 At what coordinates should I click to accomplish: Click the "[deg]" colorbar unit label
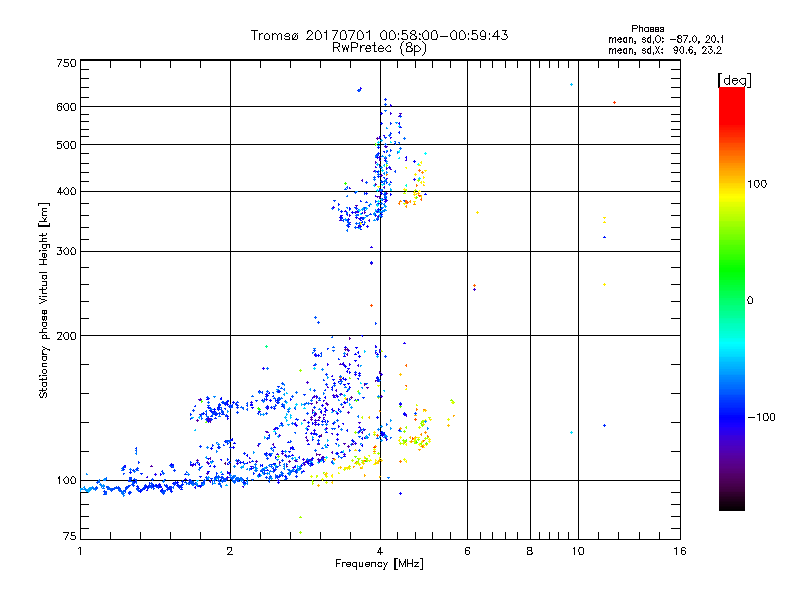pos(734,80)
